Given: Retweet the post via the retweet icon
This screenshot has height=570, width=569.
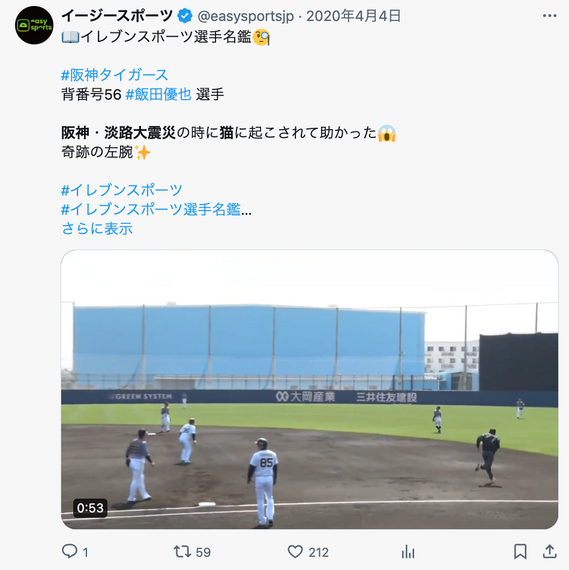Looking at the screenshot, I should 183,551.
